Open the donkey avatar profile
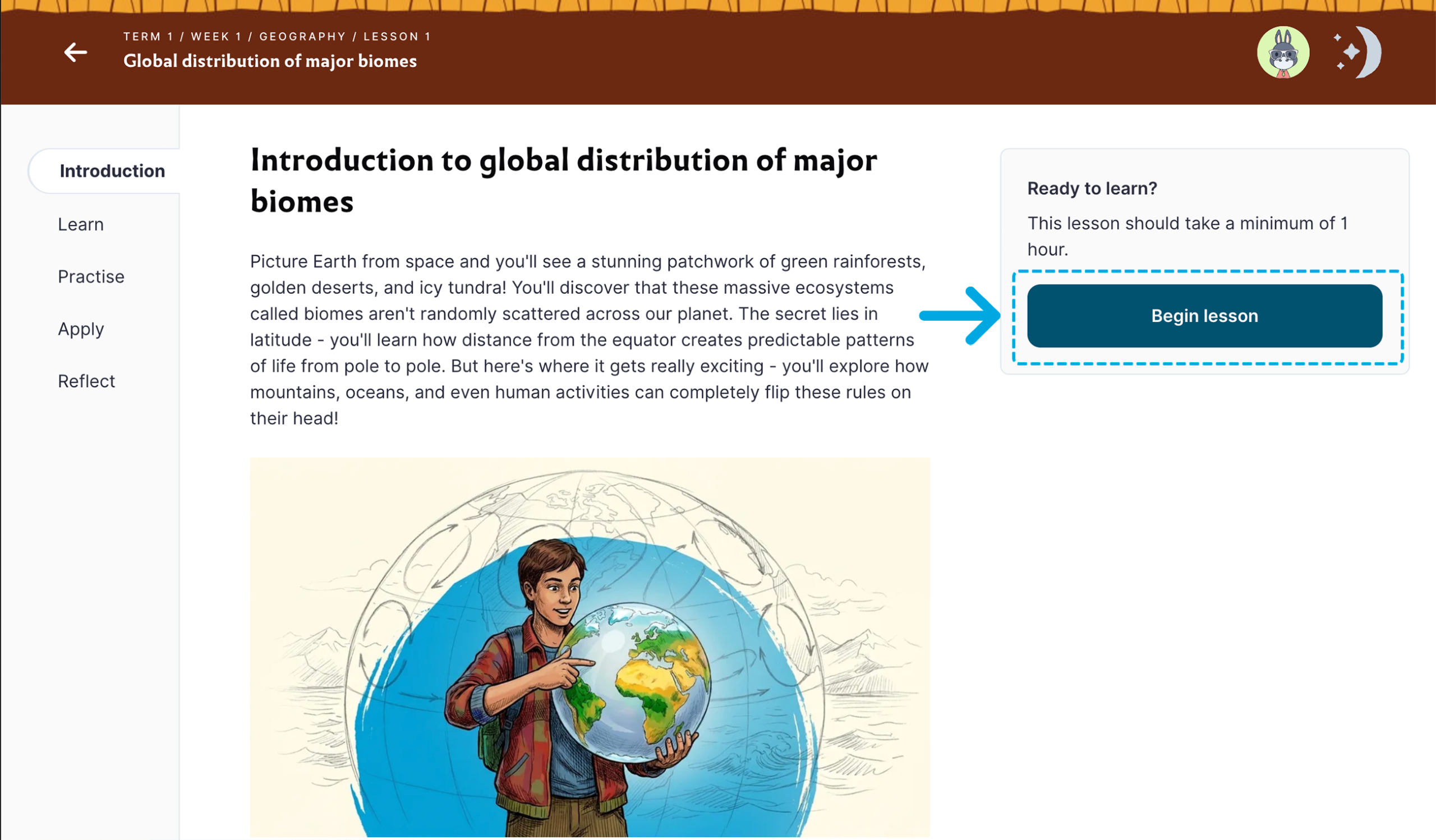The width and height of the screenshot is (1436, 840). [x=1283, y=52]
